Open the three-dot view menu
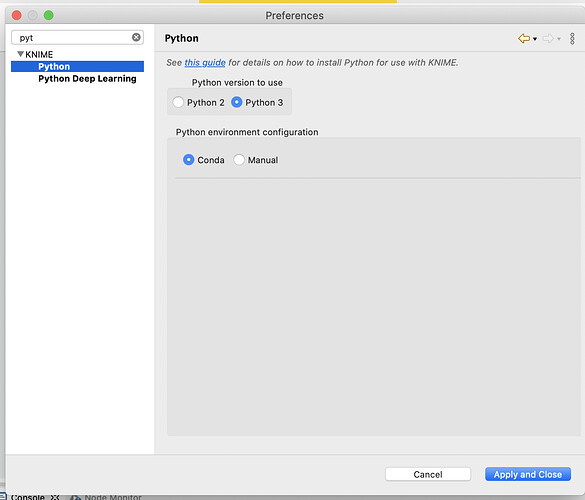 pos(572,38)
